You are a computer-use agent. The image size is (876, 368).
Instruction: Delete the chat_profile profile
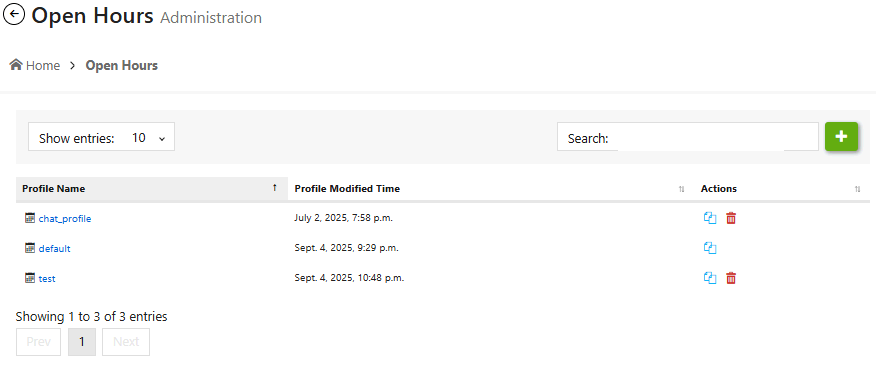731,218
